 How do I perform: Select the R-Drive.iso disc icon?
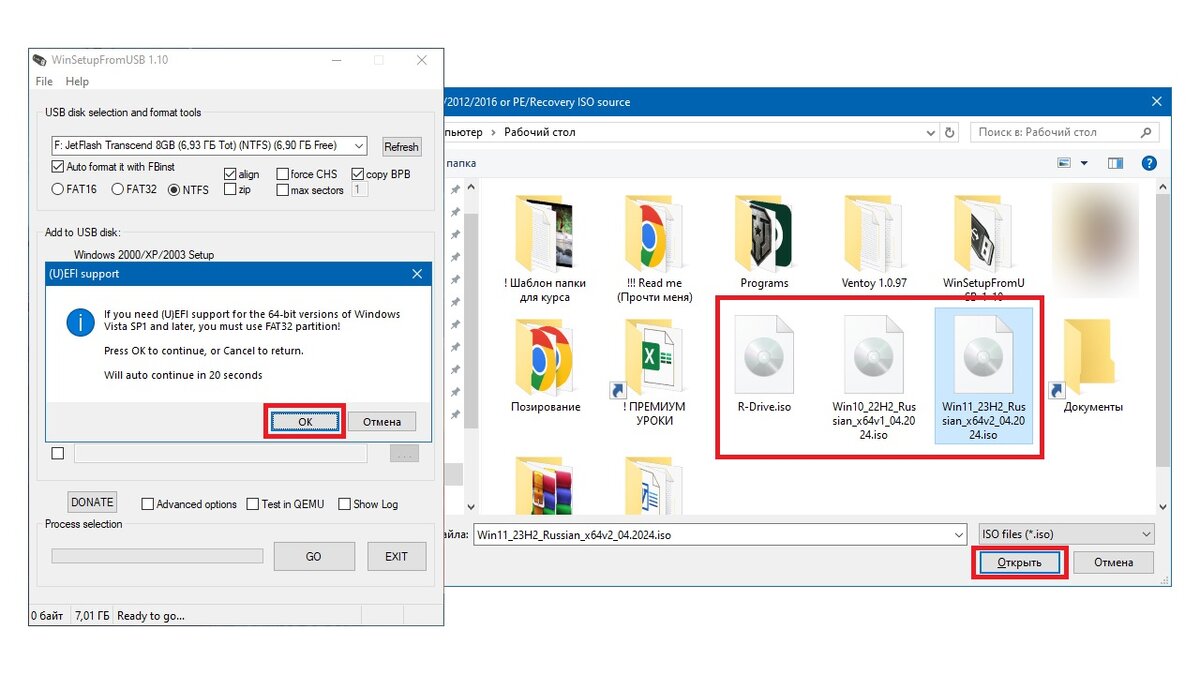(765, 355)
